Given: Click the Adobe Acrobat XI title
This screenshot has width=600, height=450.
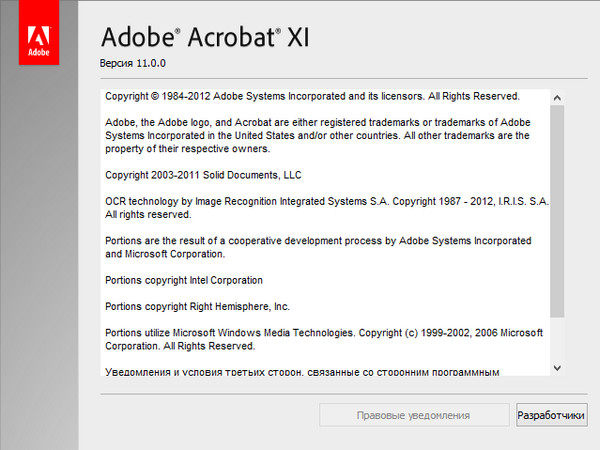Looking at the screenshot, I should (x=205, y=38).
